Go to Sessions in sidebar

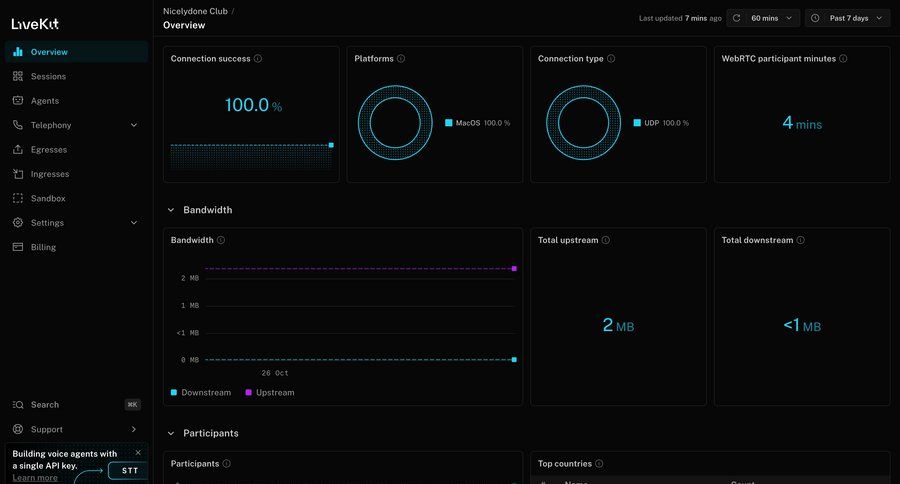tap(76, 76)
